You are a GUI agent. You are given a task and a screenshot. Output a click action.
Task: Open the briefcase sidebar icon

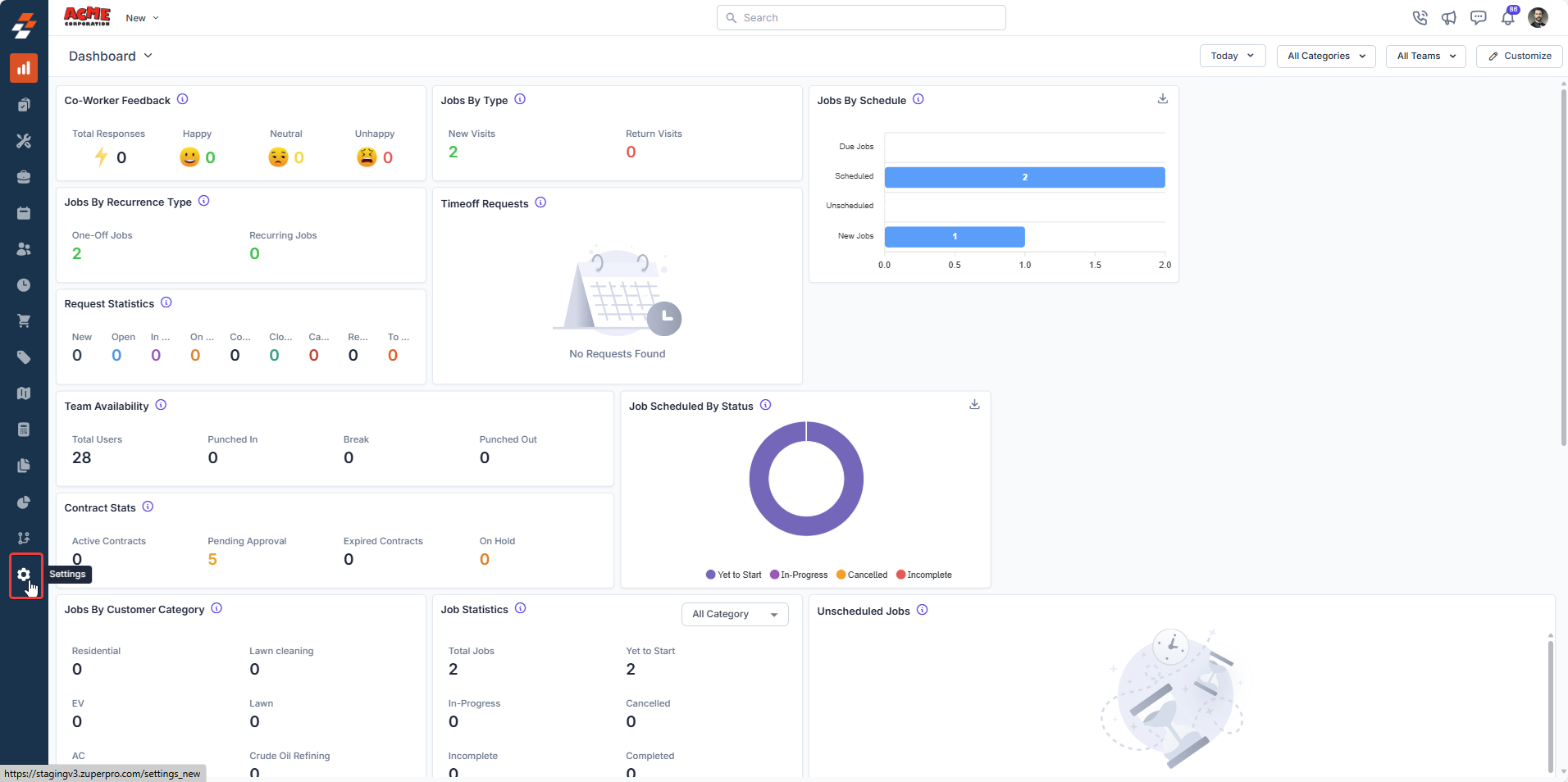pyautogui.click(x=24, y=177)
